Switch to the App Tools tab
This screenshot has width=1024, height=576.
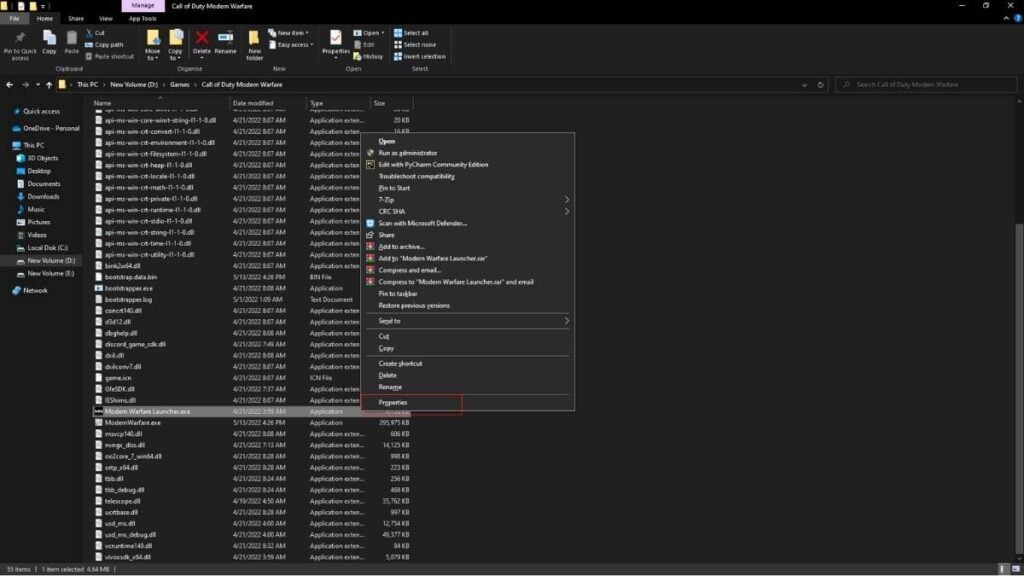(x=142, y=18)
